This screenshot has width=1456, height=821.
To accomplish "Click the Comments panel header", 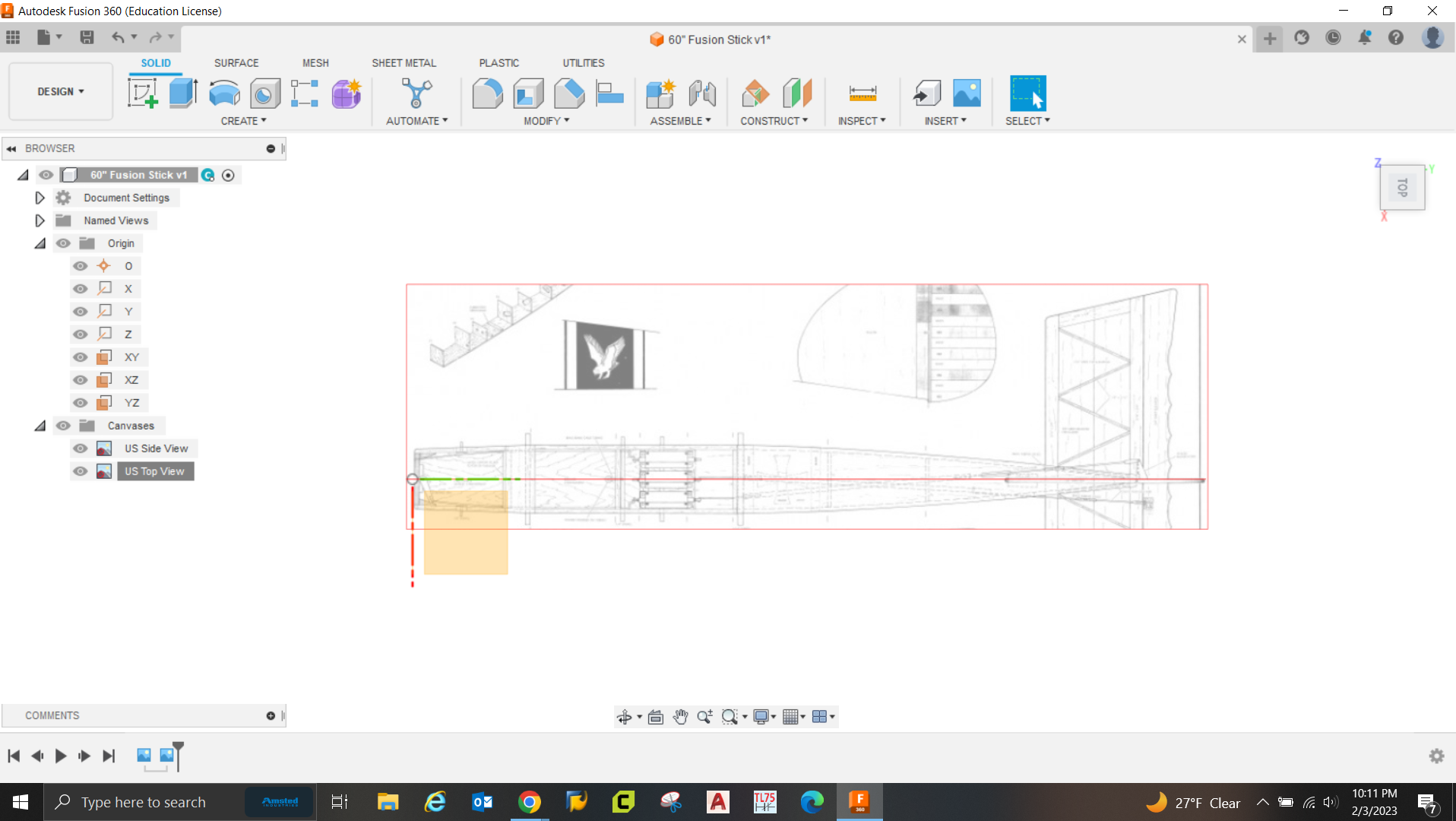I will 52,715.
